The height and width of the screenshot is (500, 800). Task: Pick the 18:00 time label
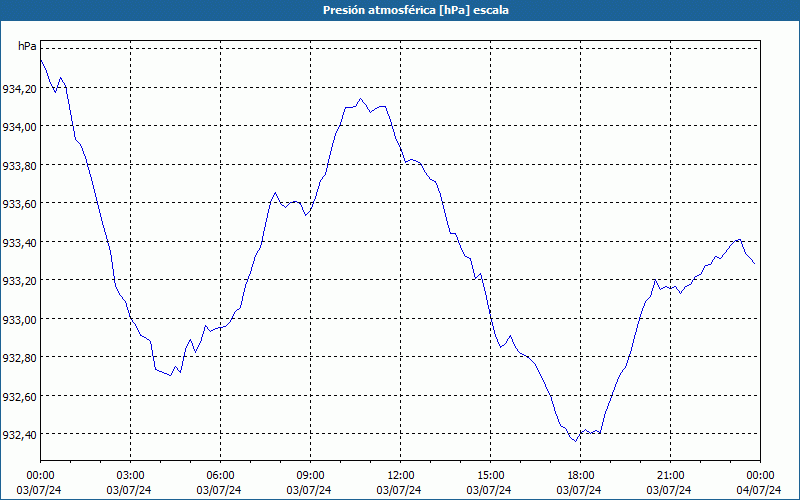pos(580,476)
